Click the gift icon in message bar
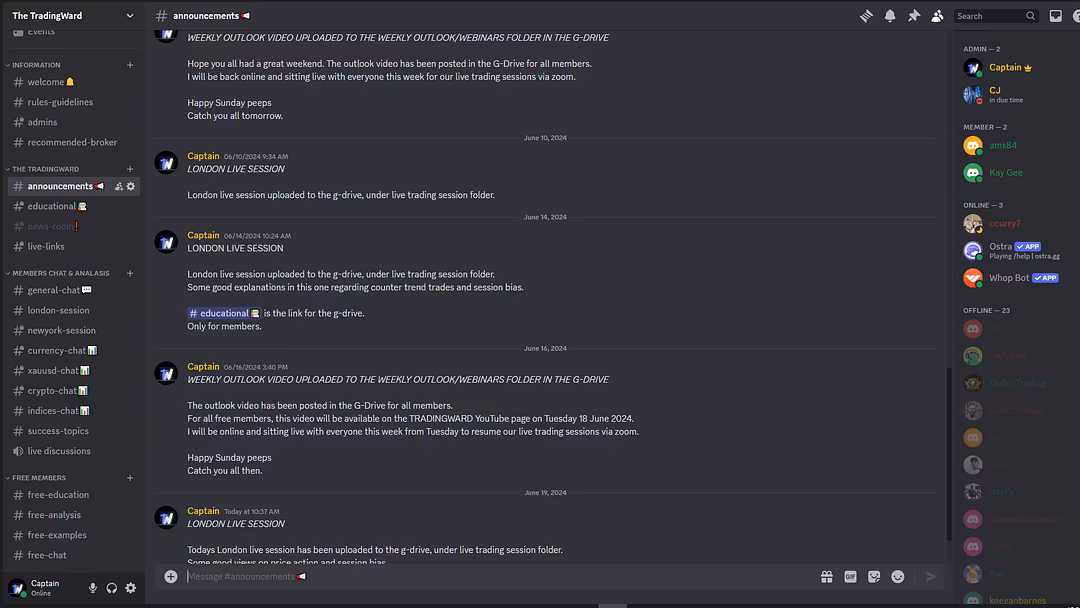 827,576
